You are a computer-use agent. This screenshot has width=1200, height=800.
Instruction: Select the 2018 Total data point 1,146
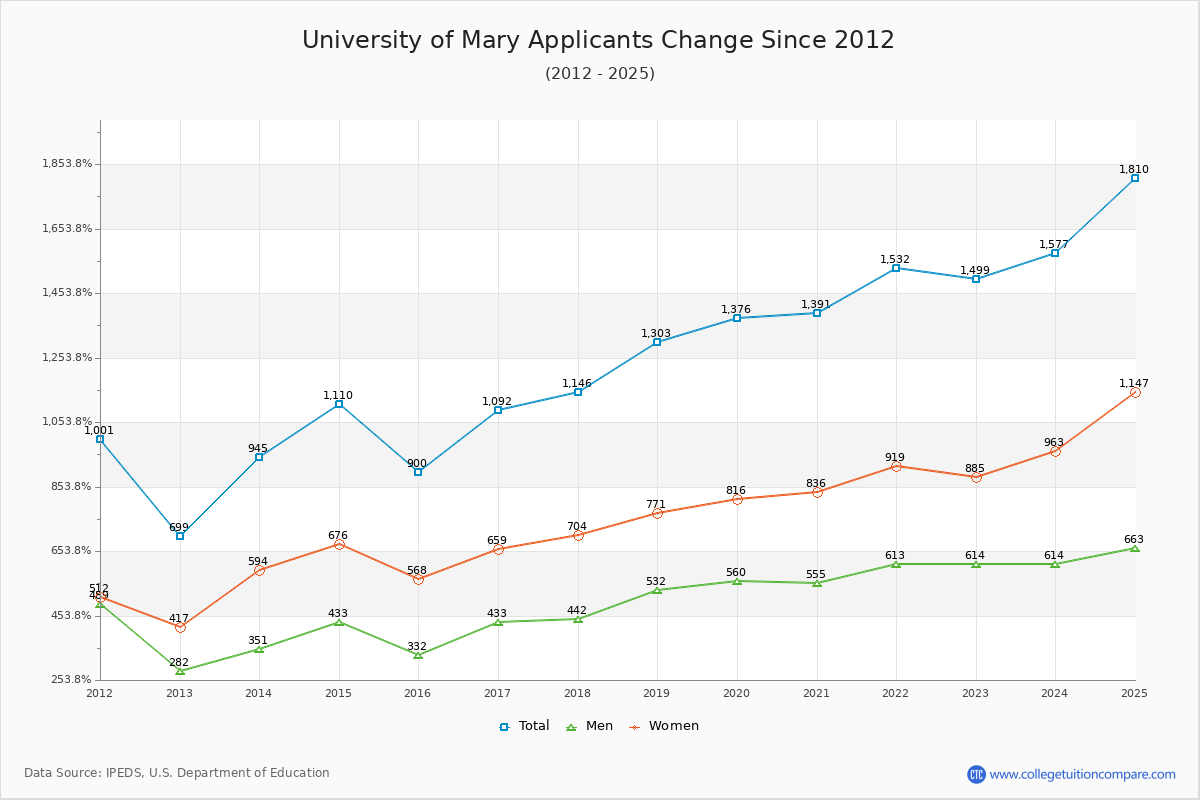point(578,392)
